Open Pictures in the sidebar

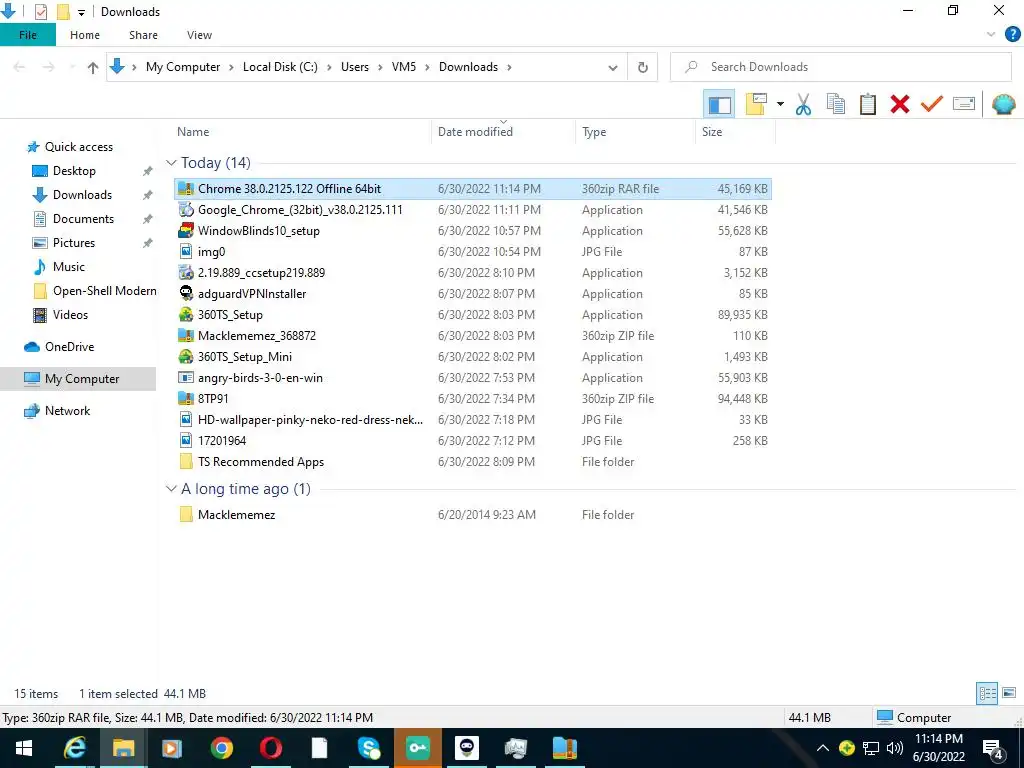click(x=73, y=243)
